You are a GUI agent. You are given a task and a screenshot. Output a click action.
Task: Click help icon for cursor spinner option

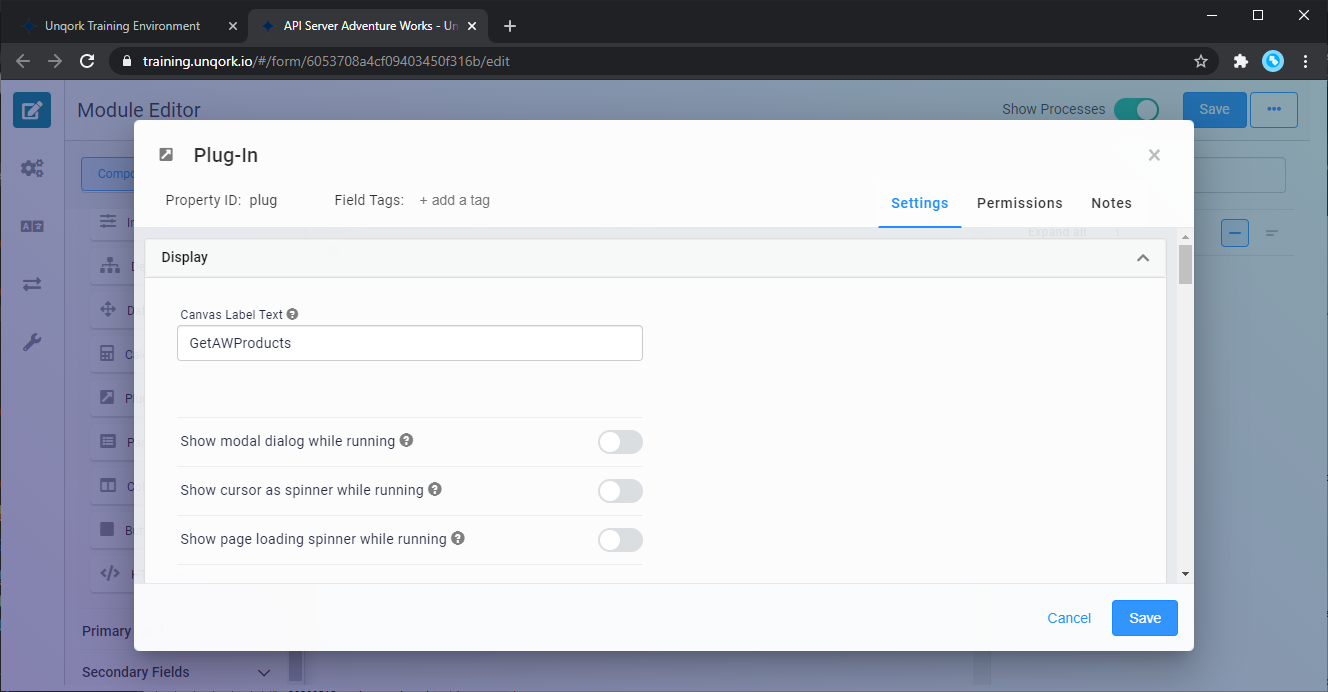(x=435, y=489)
